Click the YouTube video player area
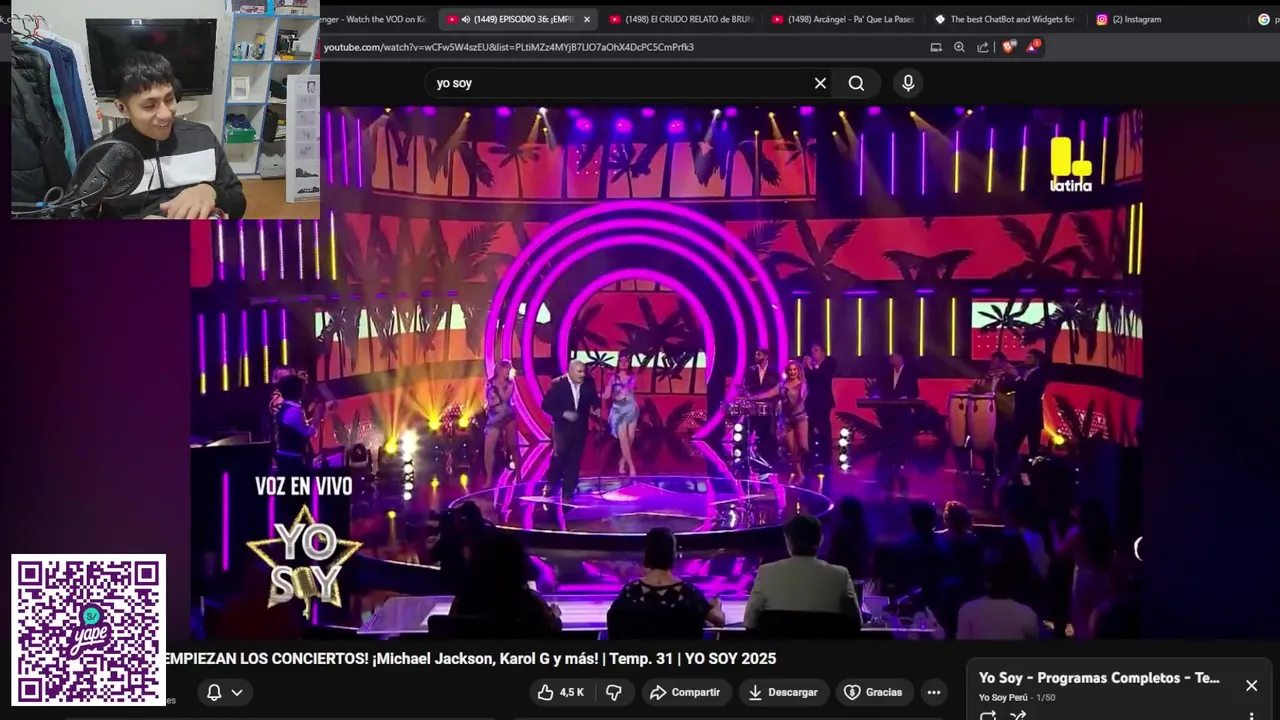 (666, 372)
